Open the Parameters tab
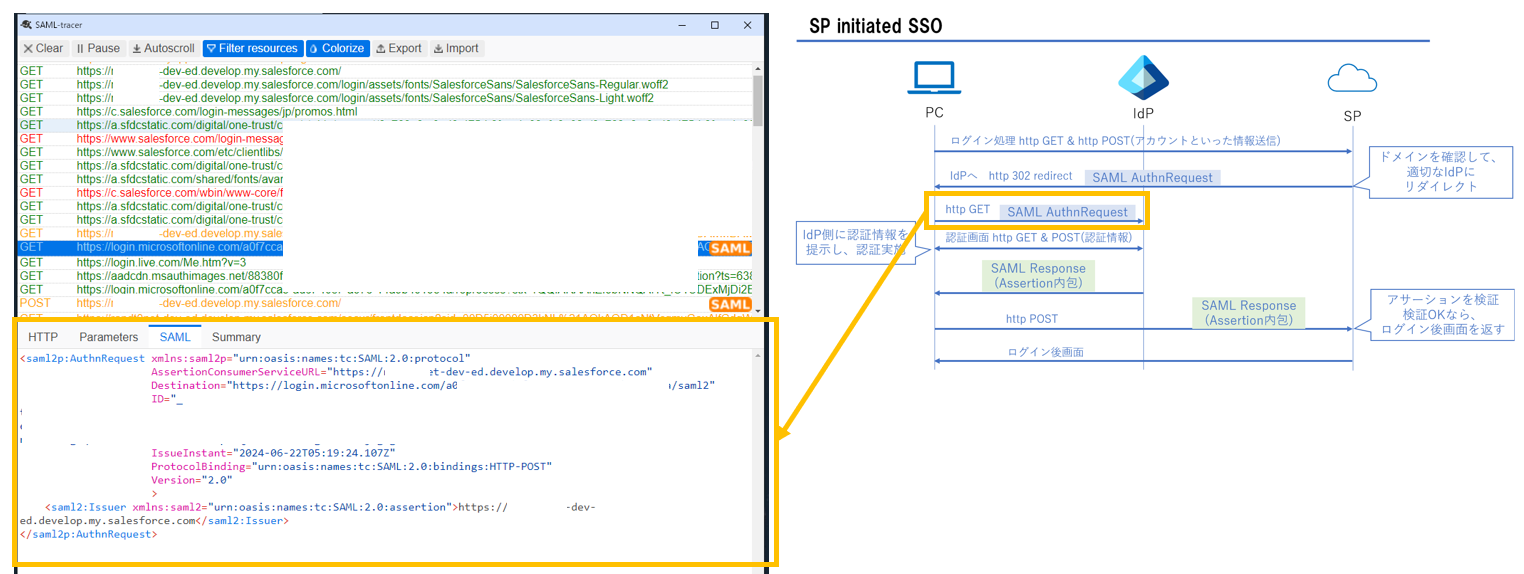Viewport: 1524px width, 574px height. 109,337
